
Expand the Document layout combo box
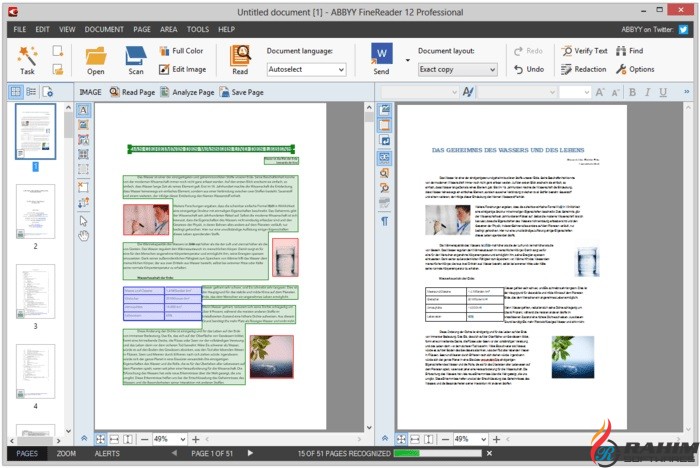[x=455, y=70]
